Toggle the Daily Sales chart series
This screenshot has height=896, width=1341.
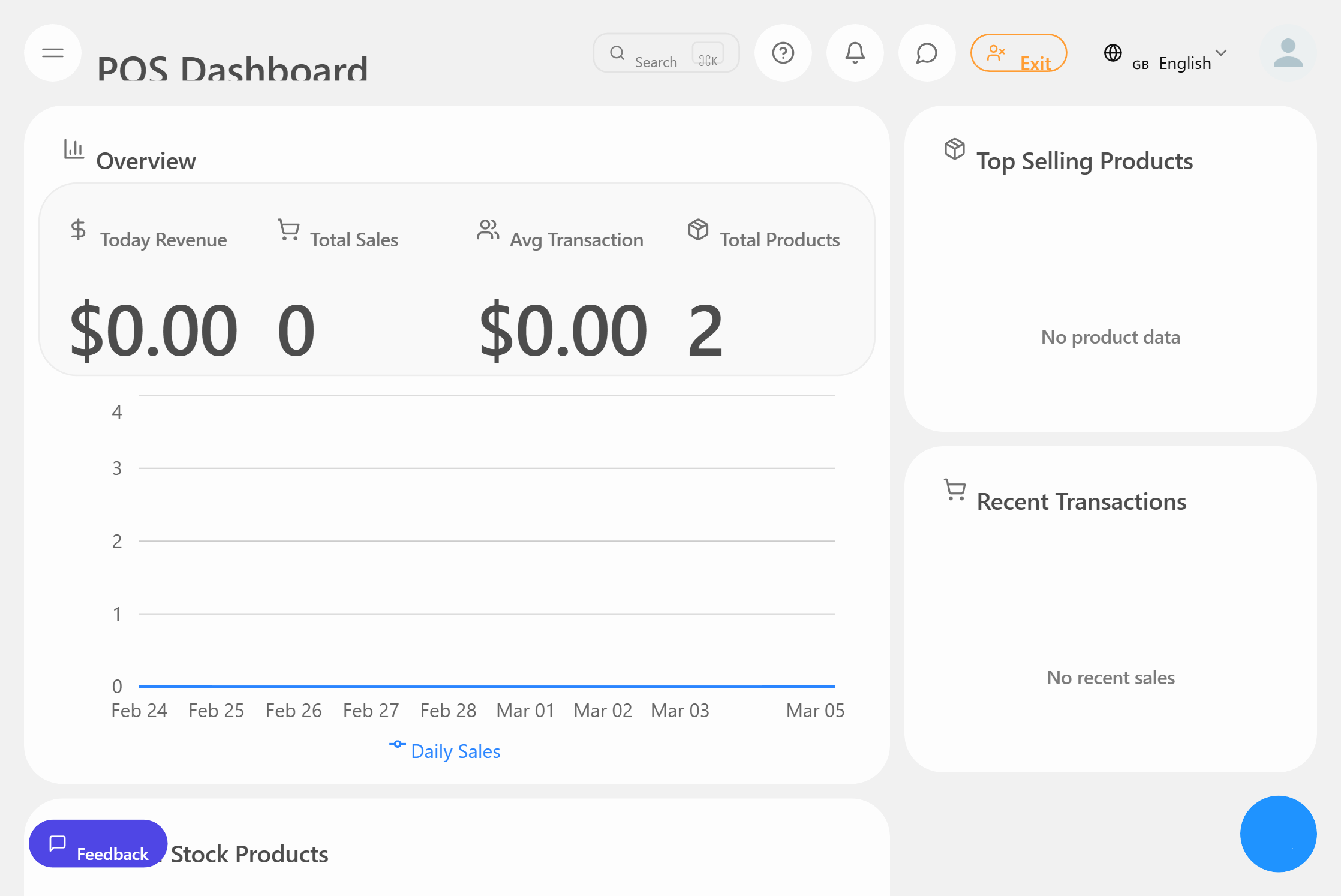(445, 751)
